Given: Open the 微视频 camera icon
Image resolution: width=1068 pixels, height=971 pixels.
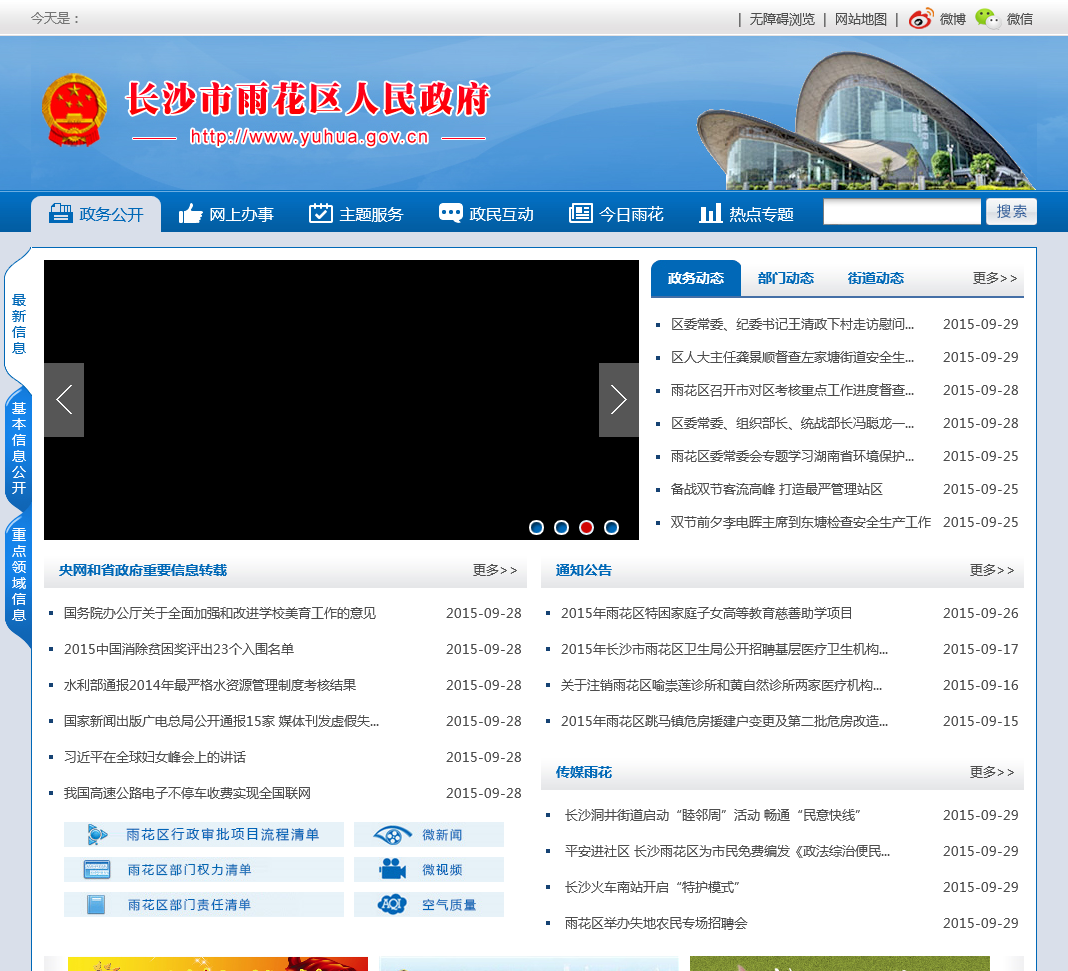Looking at the screenshot, I should 392,870.
